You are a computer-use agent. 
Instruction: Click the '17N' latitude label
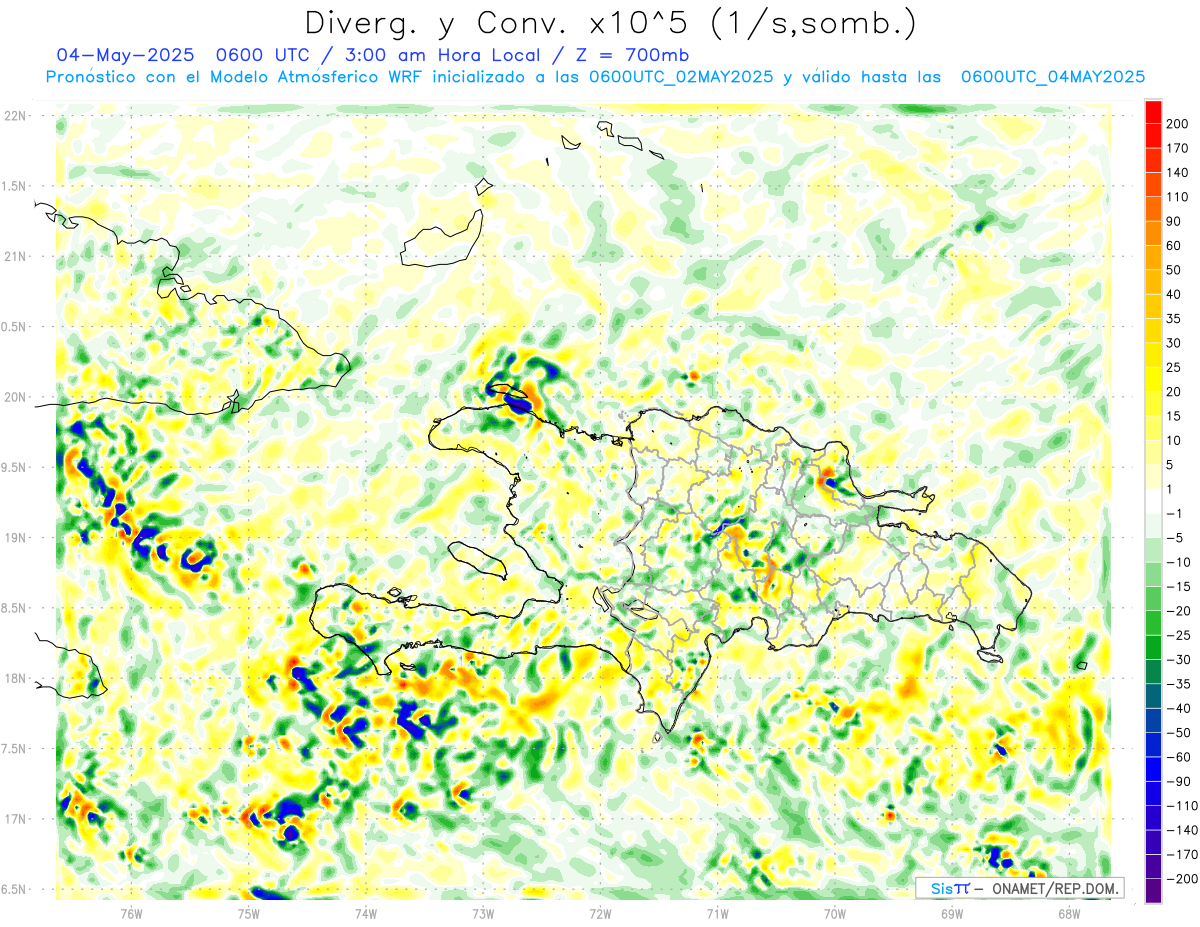[15, 819]
